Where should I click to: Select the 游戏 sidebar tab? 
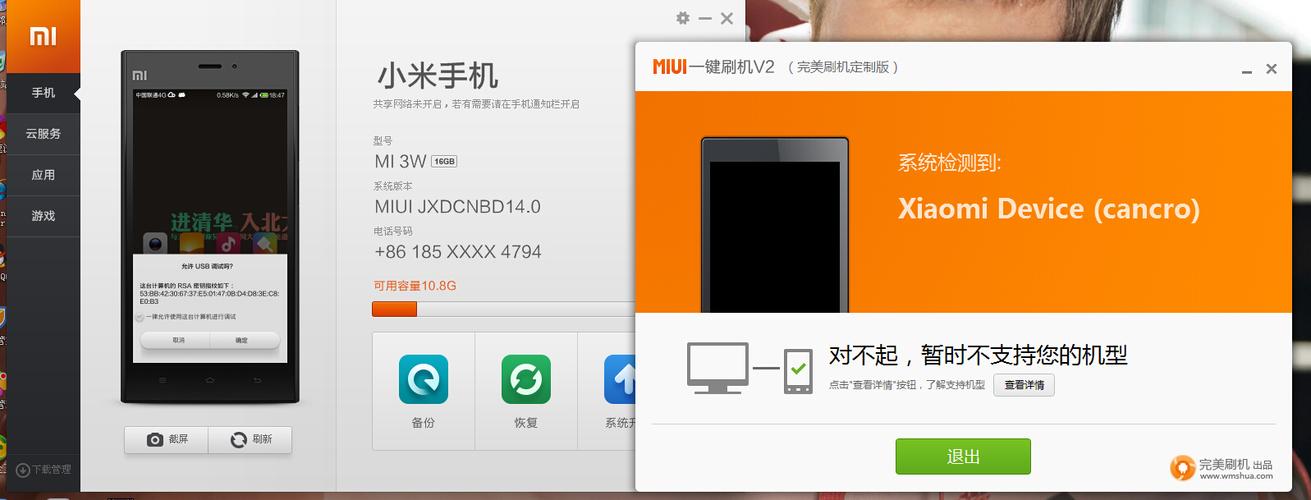43,216
